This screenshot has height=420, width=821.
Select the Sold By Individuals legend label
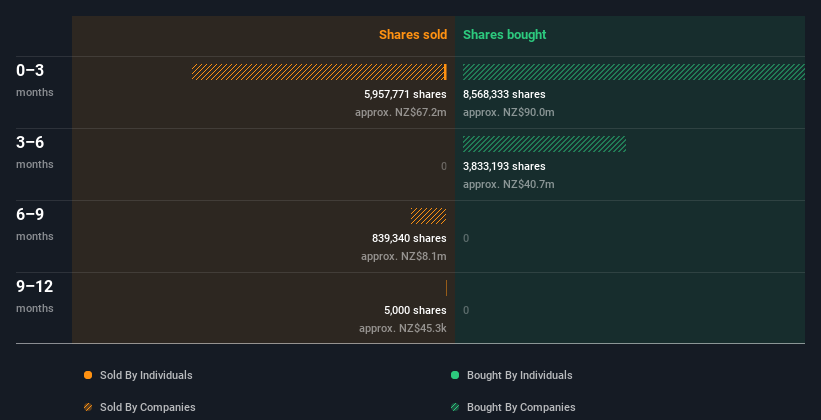(146, 375)
